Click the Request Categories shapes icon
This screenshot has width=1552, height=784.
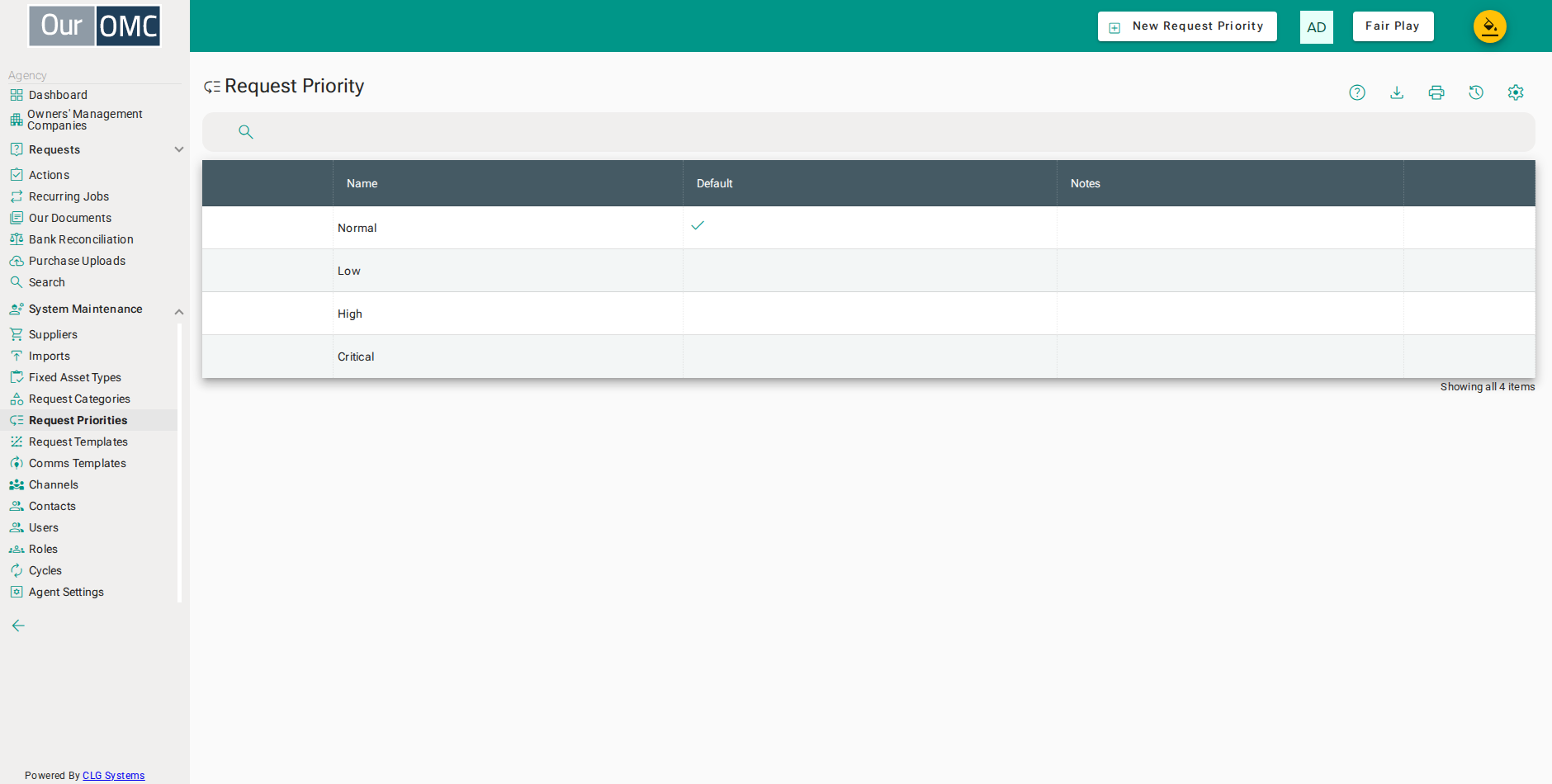17,399
